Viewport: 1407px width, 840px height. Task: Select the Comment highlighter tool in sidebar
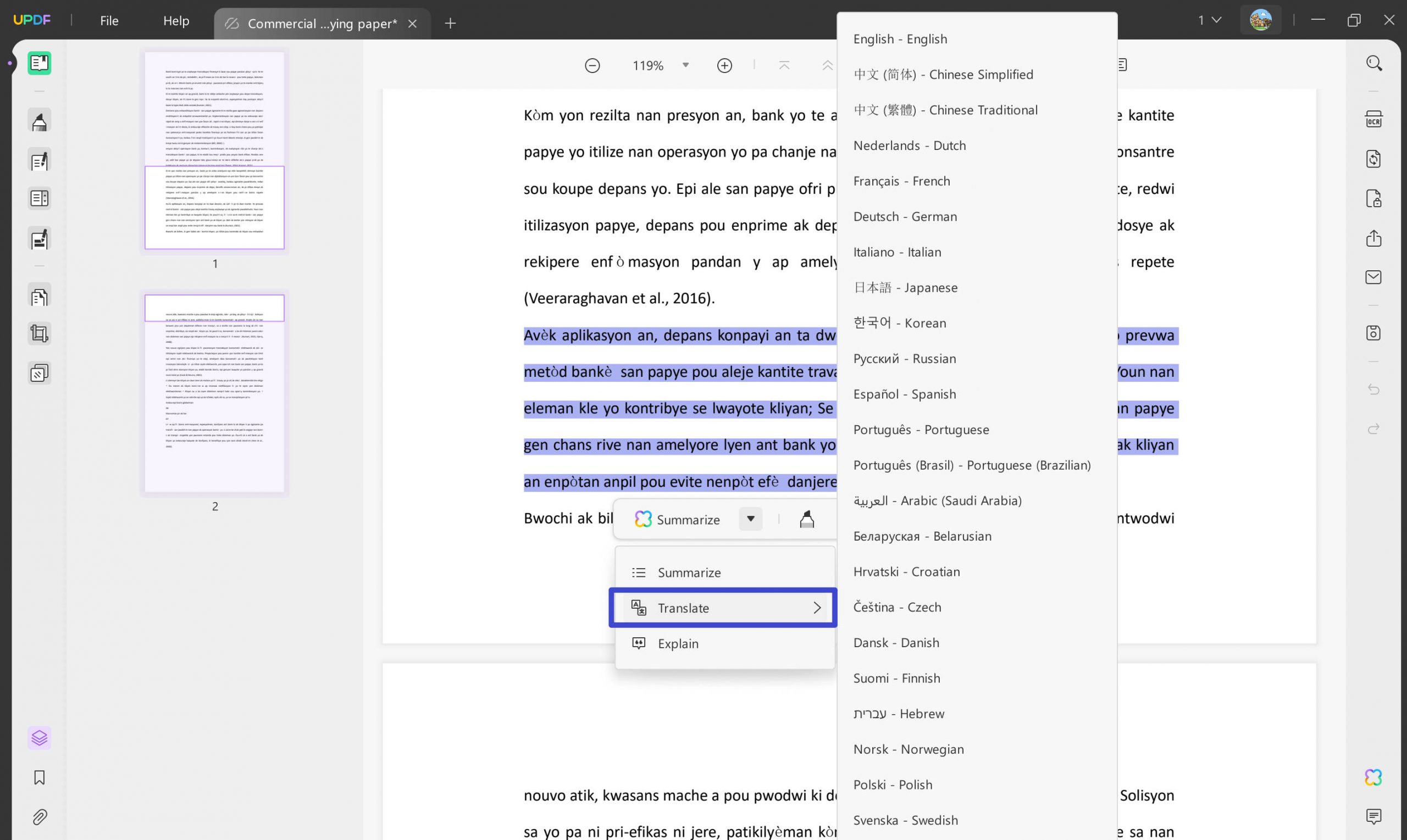pyautogui.click(x=39, y=120)
